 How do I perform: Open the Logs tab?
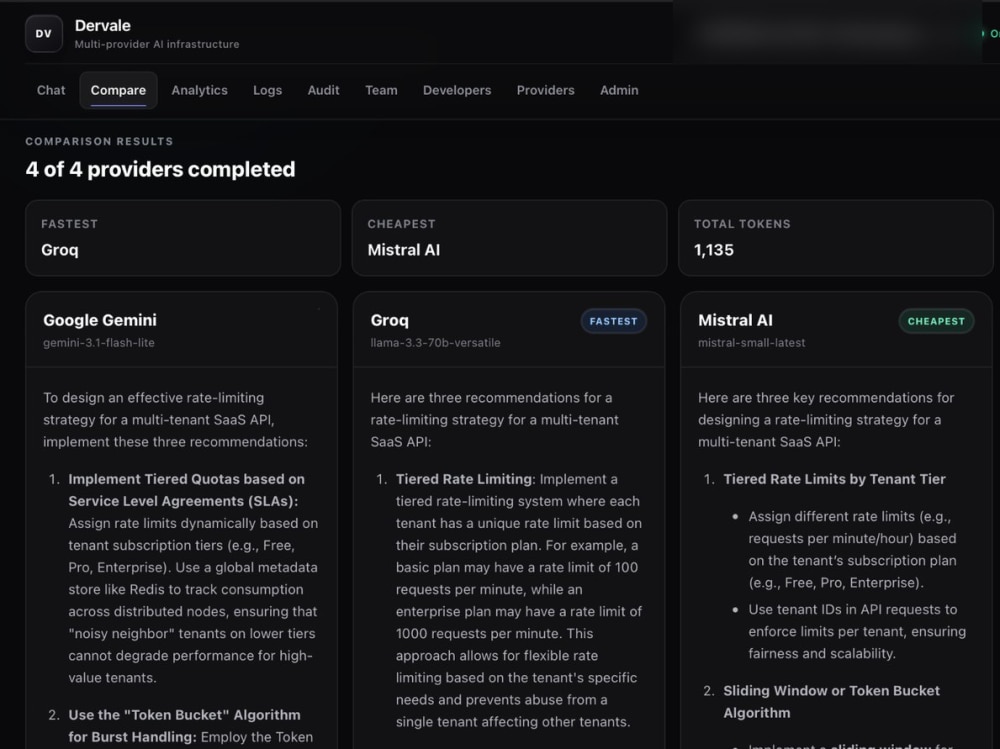pyautogui.click(x=267, y=91)
